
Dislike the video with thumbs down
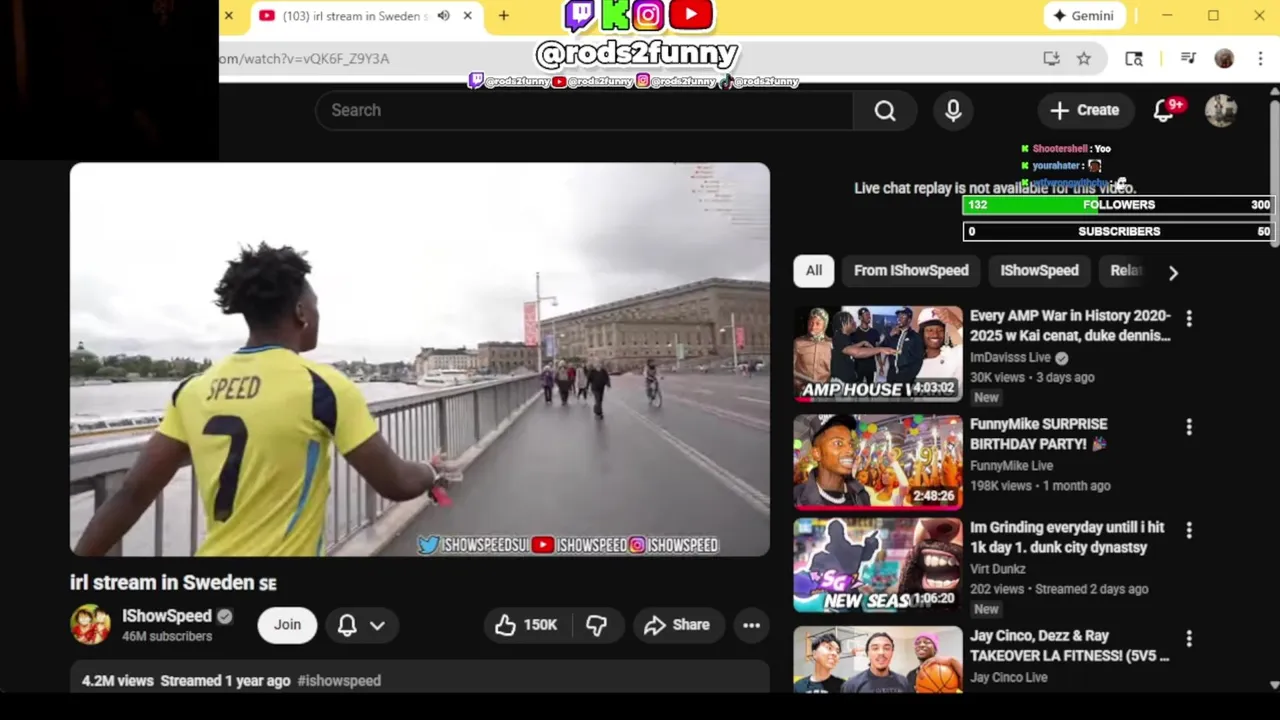[x=596, y=625]
